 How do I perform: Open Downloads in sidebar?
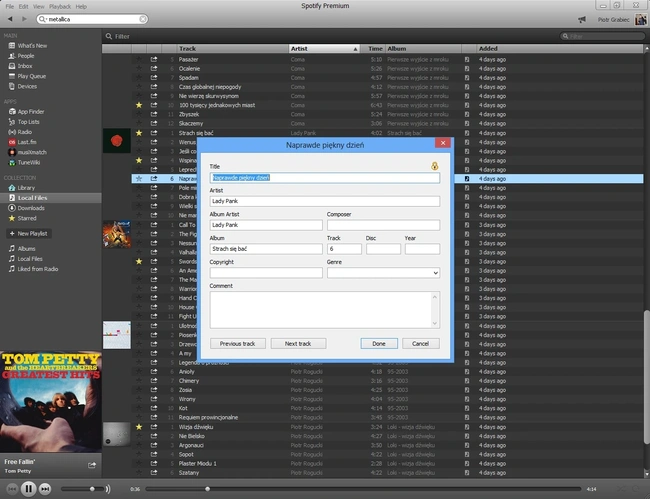[x=27, y=208]
